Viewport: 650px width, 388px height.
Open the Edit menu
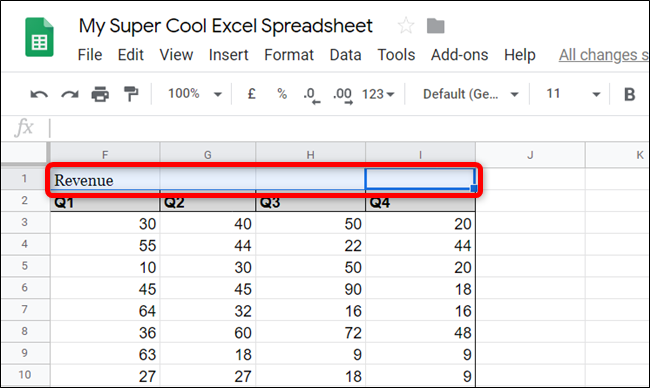click(131, 55)
